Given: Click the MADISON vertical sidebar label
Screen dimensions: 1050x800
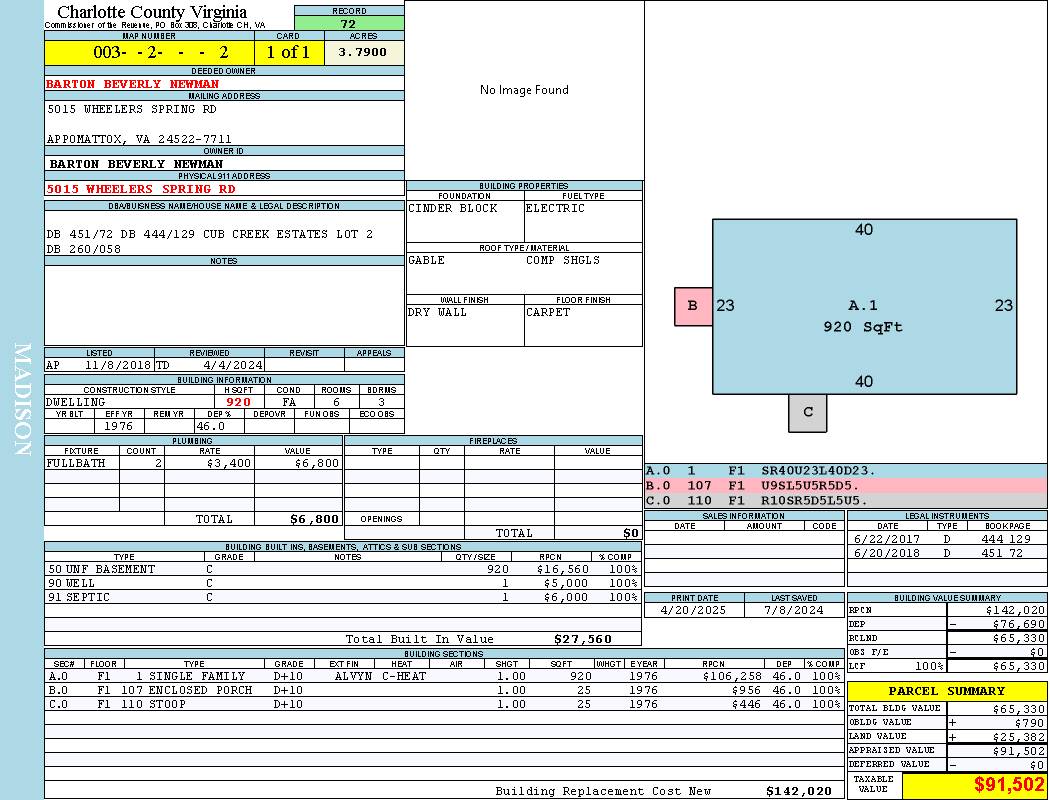Looking at the screenshot, I should tap(22, 400).
